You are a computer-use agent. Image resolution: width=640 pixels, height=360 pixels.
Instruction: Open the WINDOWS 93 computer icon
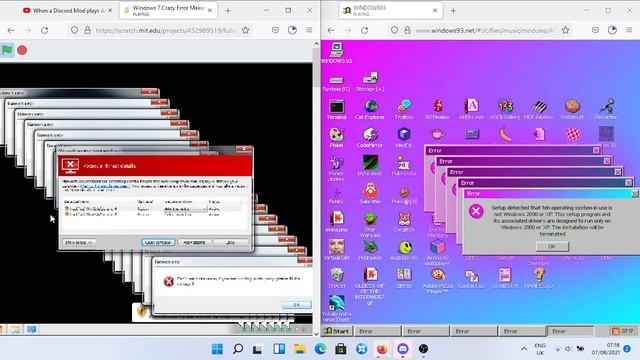click(336, 52)
